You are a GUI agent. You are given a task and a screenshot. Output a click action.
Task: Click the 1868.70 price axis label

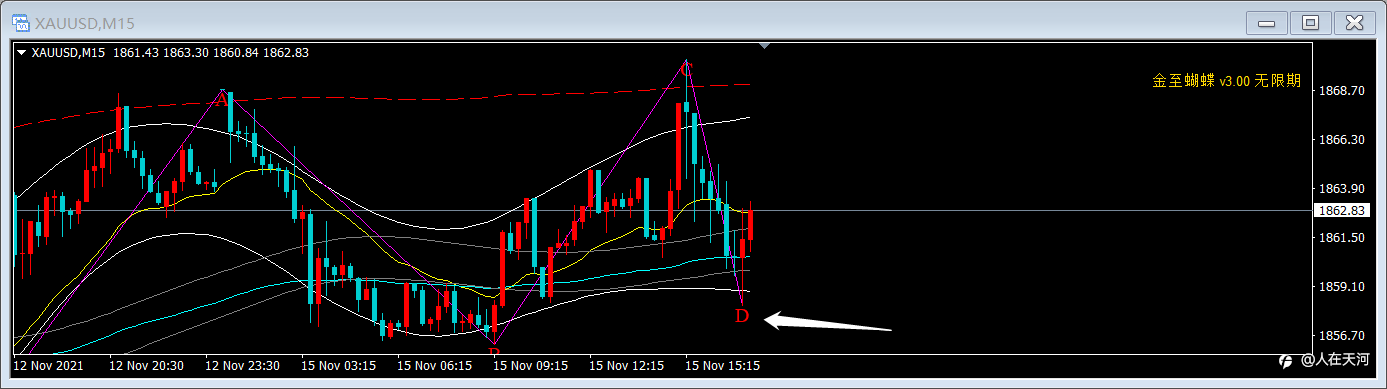(1341, 91)
